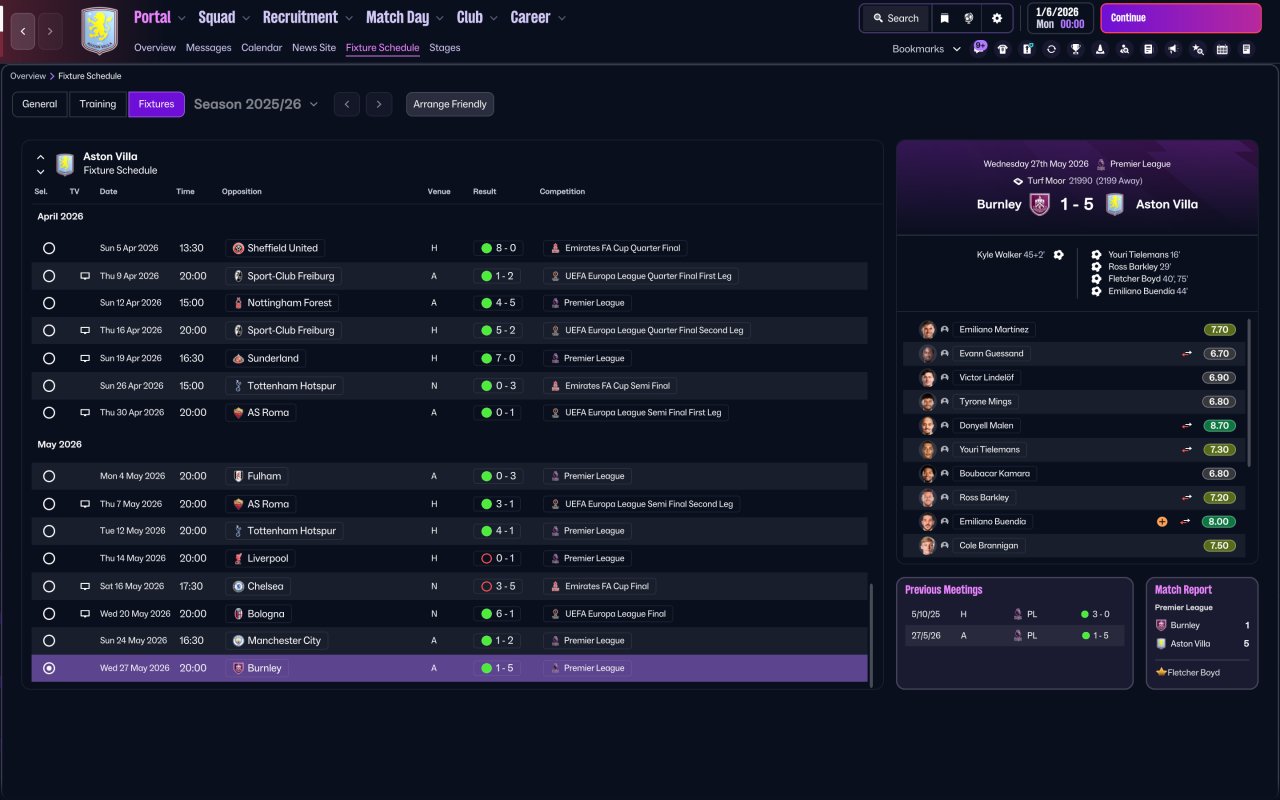
Task: Open the shirt squad shortcut icon
Action: click(1003, 49)
